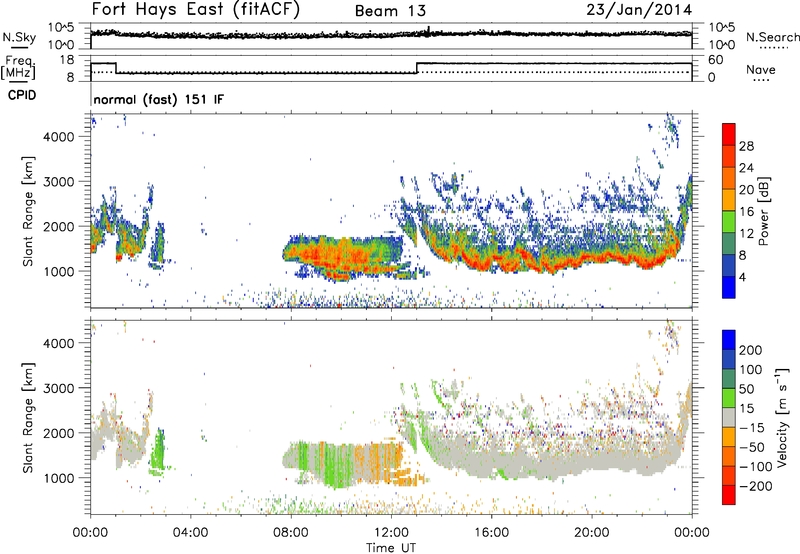Select the Power colorbar segment between 16 and 20

[729, 200]
